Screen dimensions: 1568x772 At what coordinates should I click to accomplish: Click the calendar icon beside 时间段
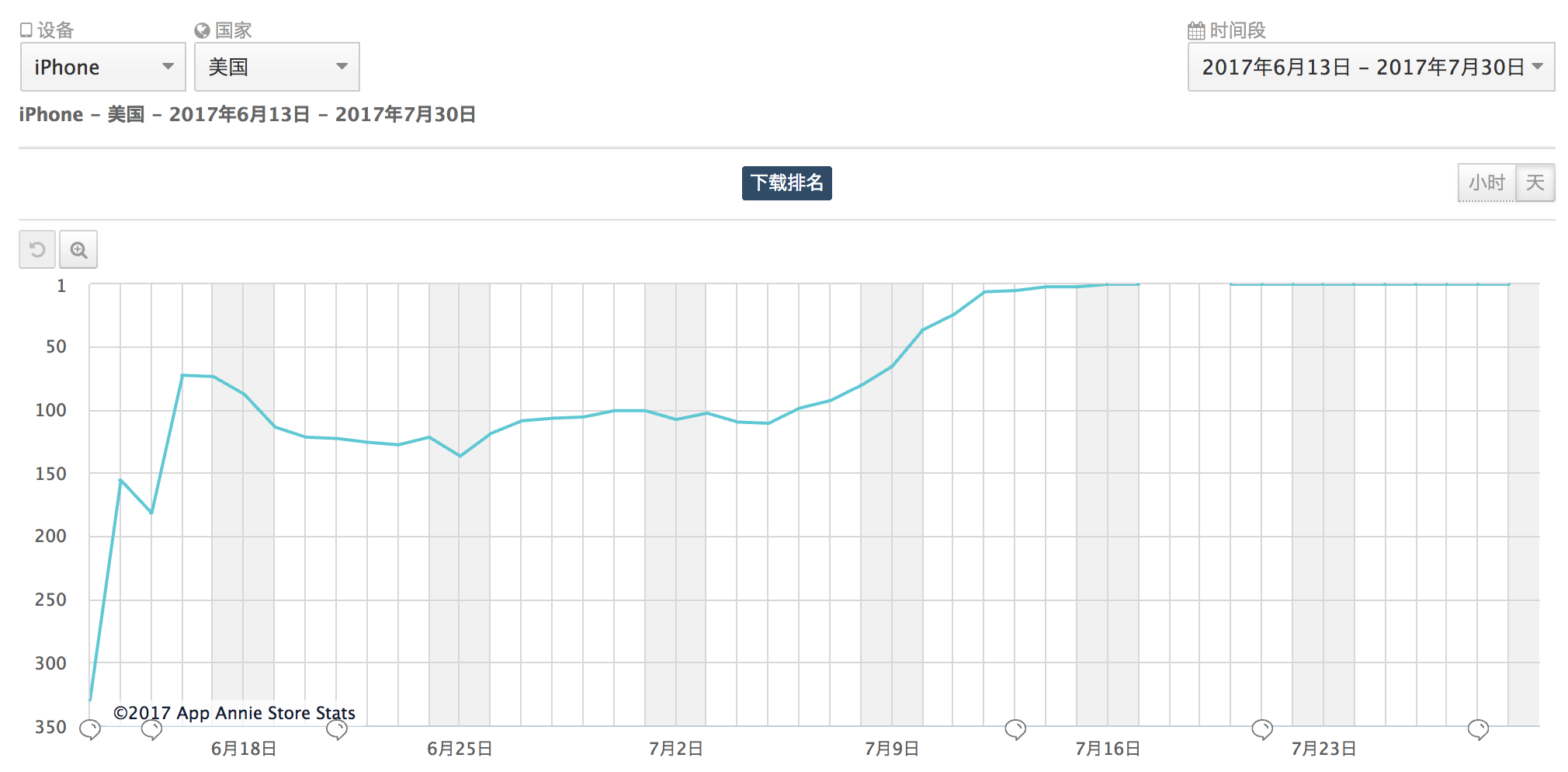[x=1196, y=31]
